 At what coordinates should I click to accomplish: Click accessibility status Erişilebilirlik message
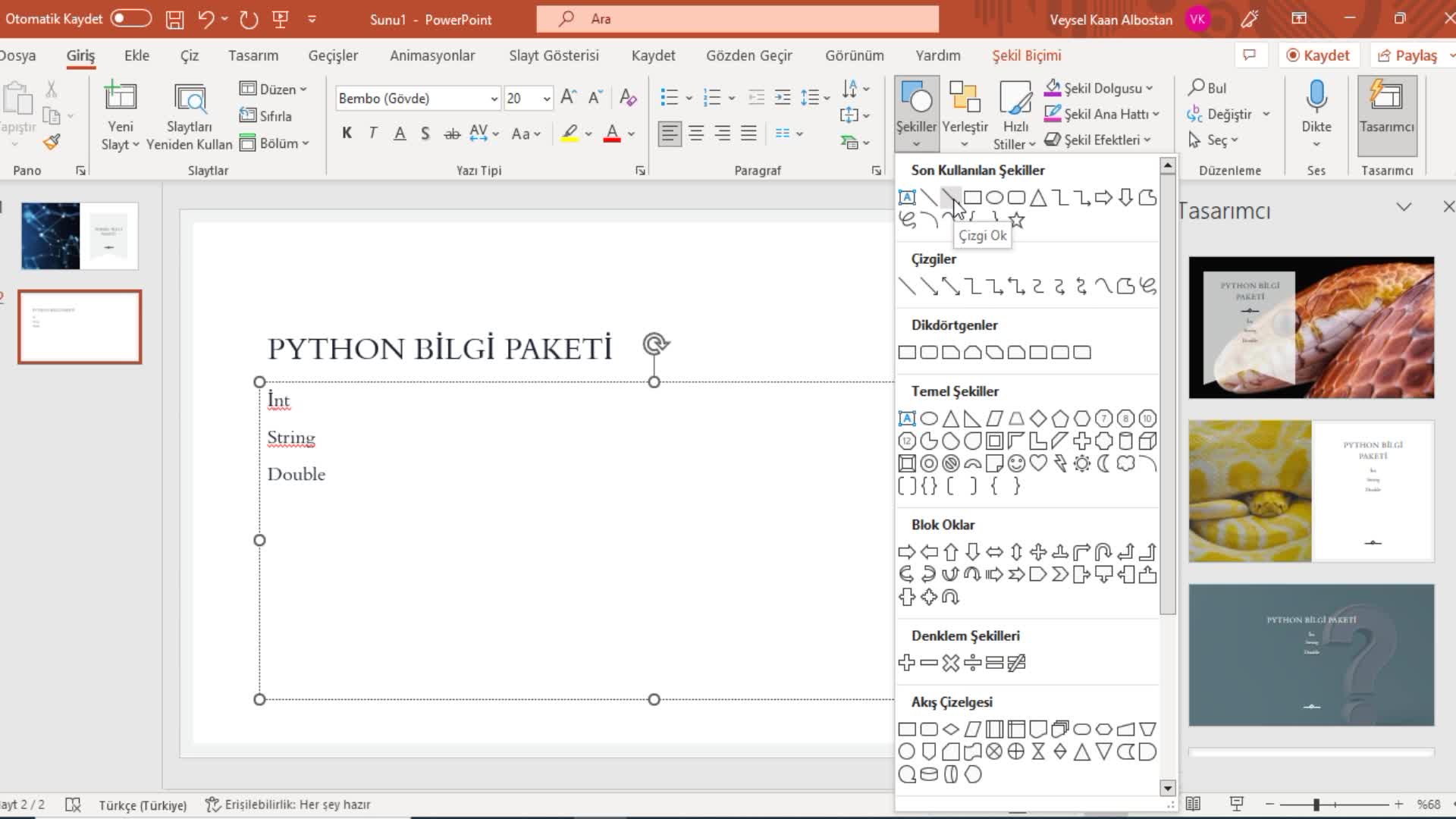[288, 805]
